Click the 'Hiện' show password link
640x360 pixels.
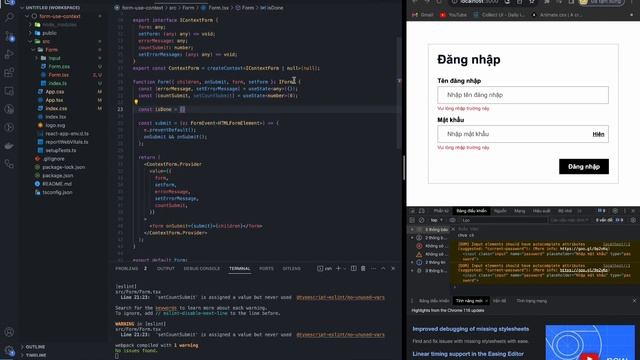(598, 134)
